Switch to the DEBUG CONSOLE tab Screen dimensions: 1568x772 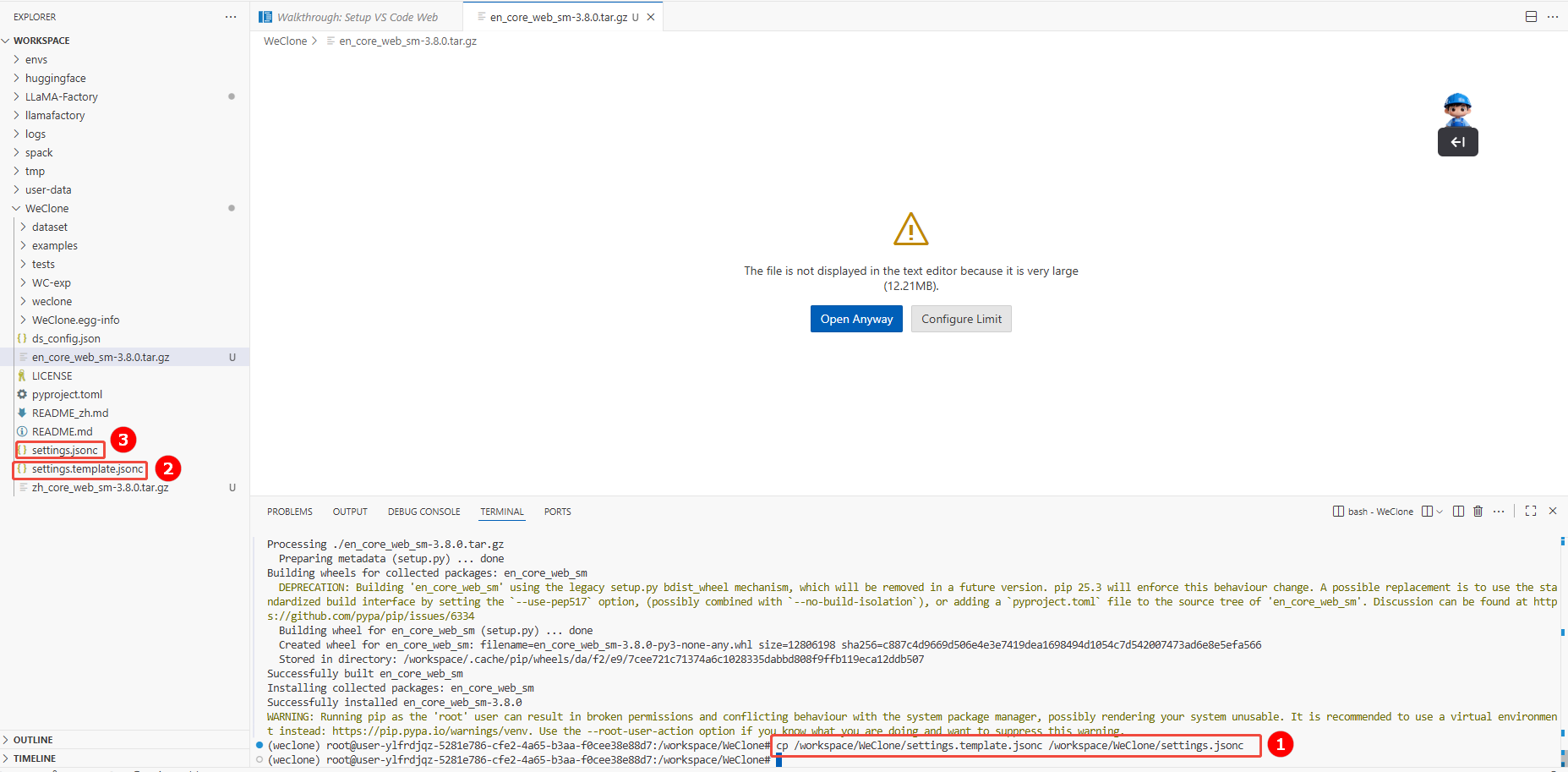423,512
